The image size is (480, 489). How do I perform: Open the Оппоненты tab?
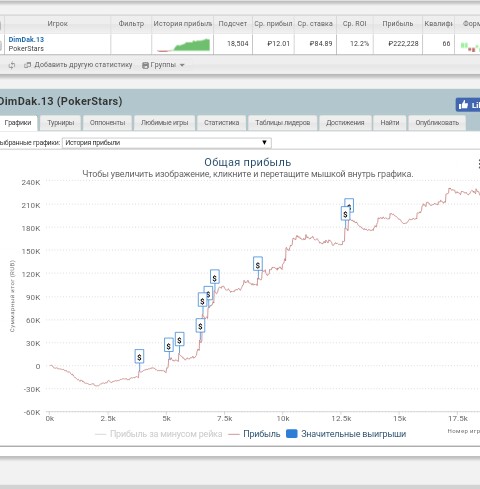(x=107, y=123)
